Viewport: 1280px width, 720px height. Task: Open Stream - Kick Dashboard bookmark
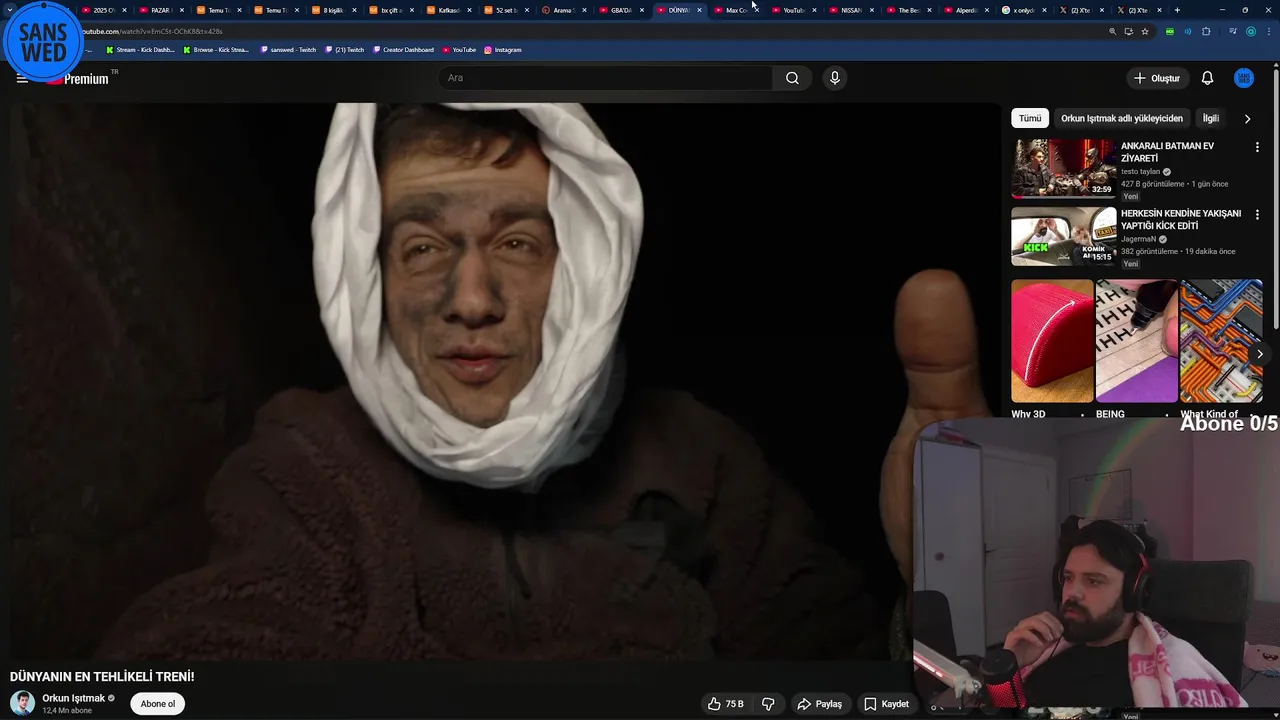[140, 49]
